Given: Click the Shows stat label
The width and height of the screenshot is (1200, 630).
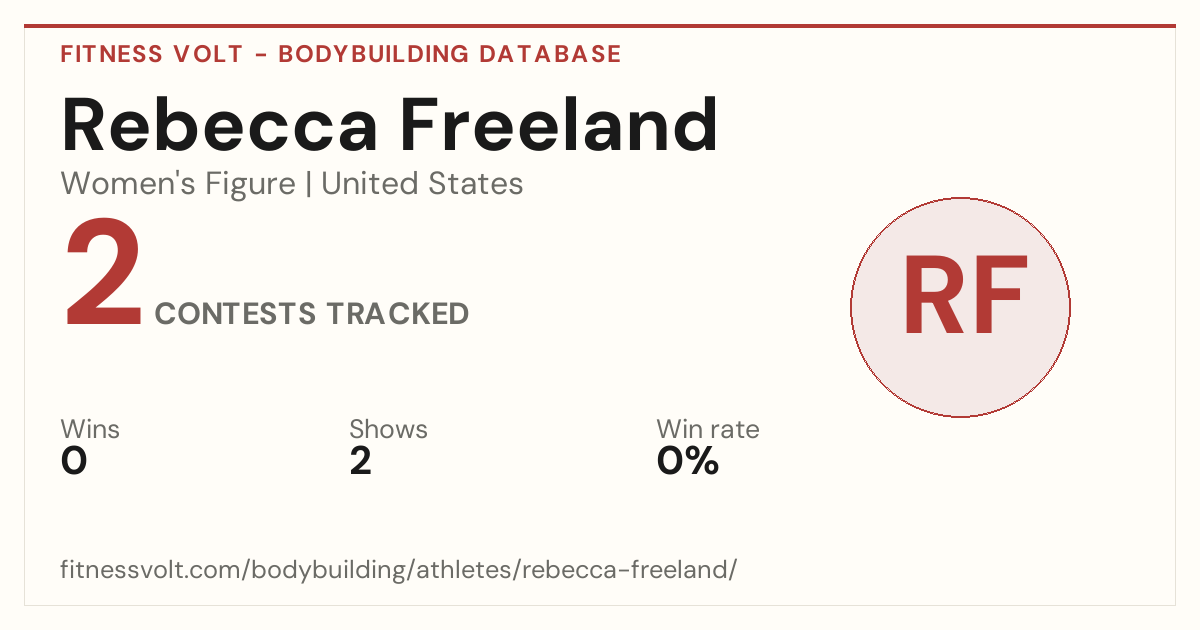Looking at the screenshot, I should pyautogui.click(x=388, y=429).
